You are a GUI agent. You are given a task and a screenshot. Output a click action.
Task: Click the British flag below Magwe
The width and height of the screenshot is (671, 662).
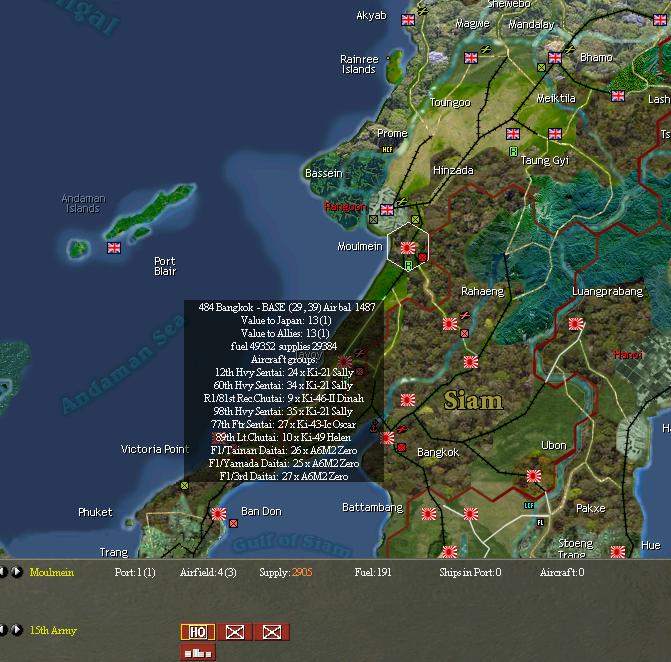(x=471, y=58)
